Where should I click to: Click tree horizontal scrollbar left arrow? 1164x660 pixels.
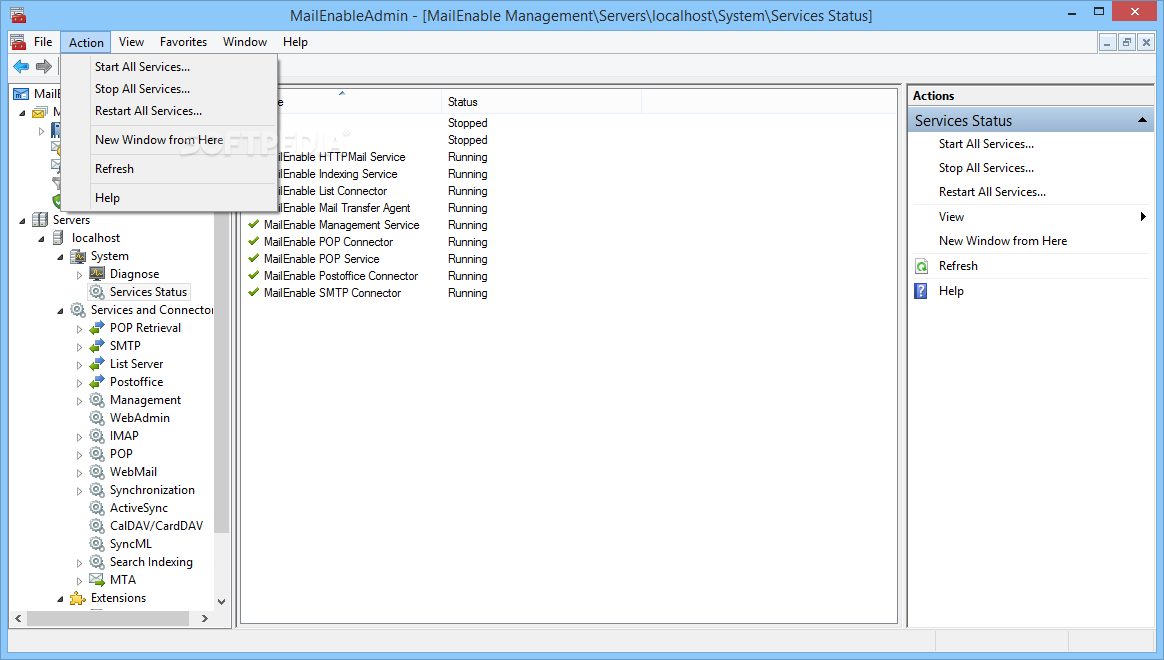tap(19, 618)
